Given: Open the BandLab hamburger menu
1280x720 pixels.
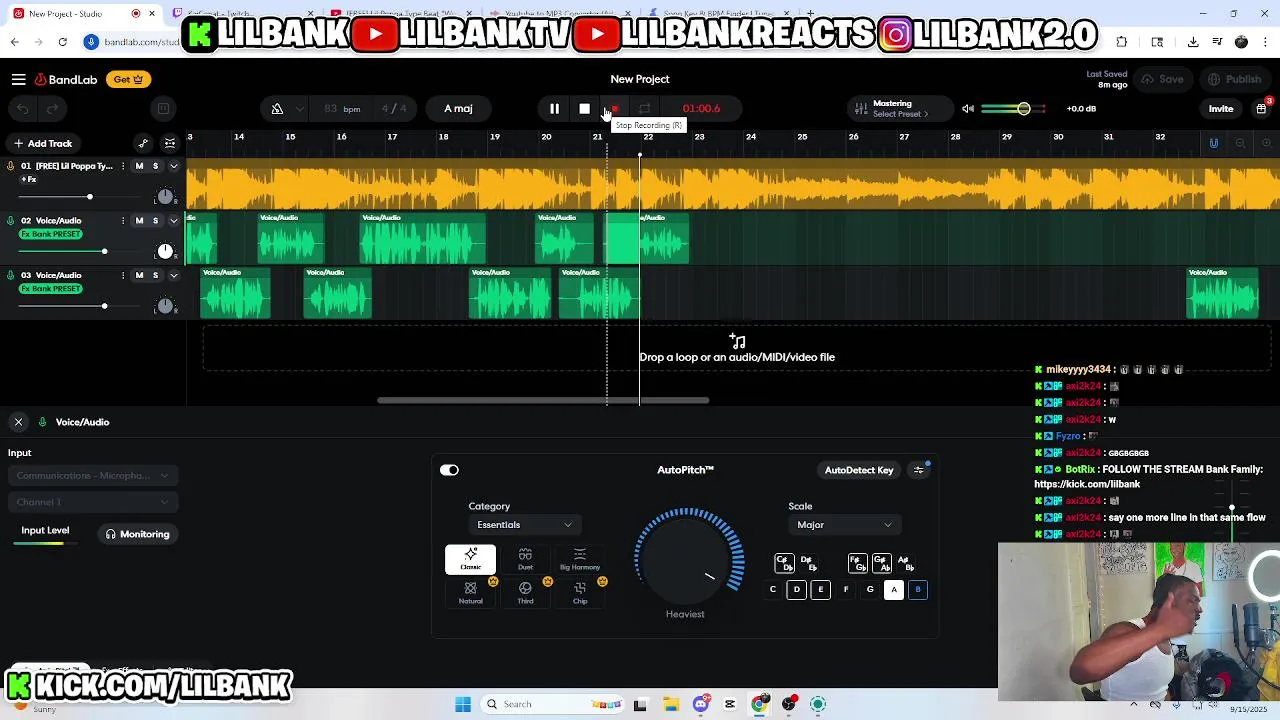Looking at the screenshot, I should [x=18, y=79].
